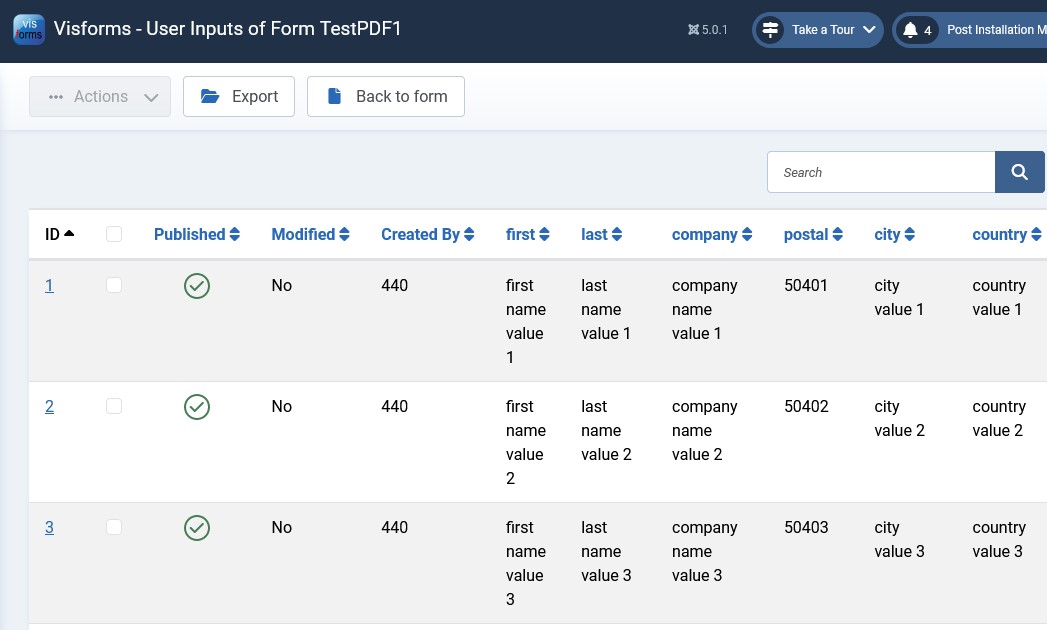Check the checkbox for record 2
Image resolution: width=1047 pixels, height=630 pixels.
tap(114, 406)
